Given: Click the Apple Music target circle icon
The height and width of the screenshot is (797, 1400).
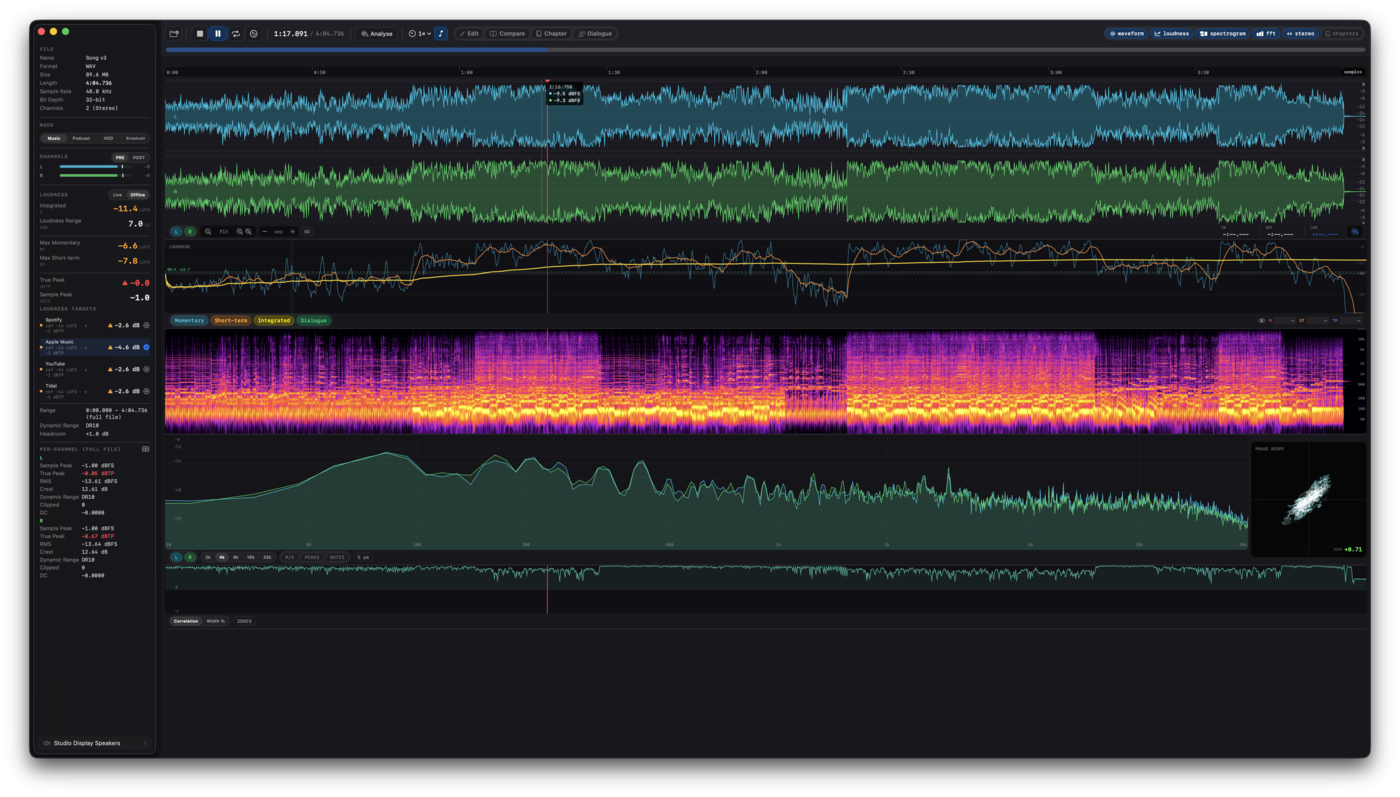Looking at the screenshot, I should pos(146,347).
